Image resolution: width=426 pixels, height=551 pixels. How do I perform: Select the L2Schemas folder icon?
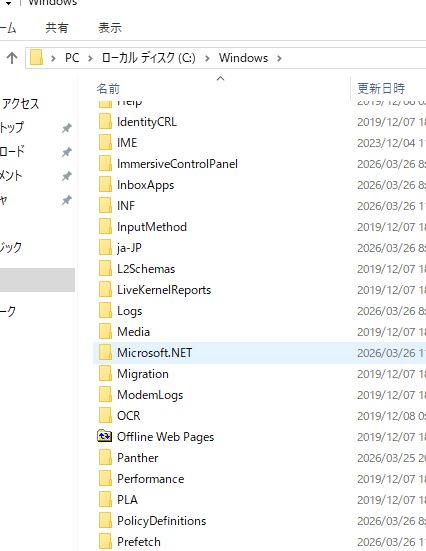(x=105, y=269)
